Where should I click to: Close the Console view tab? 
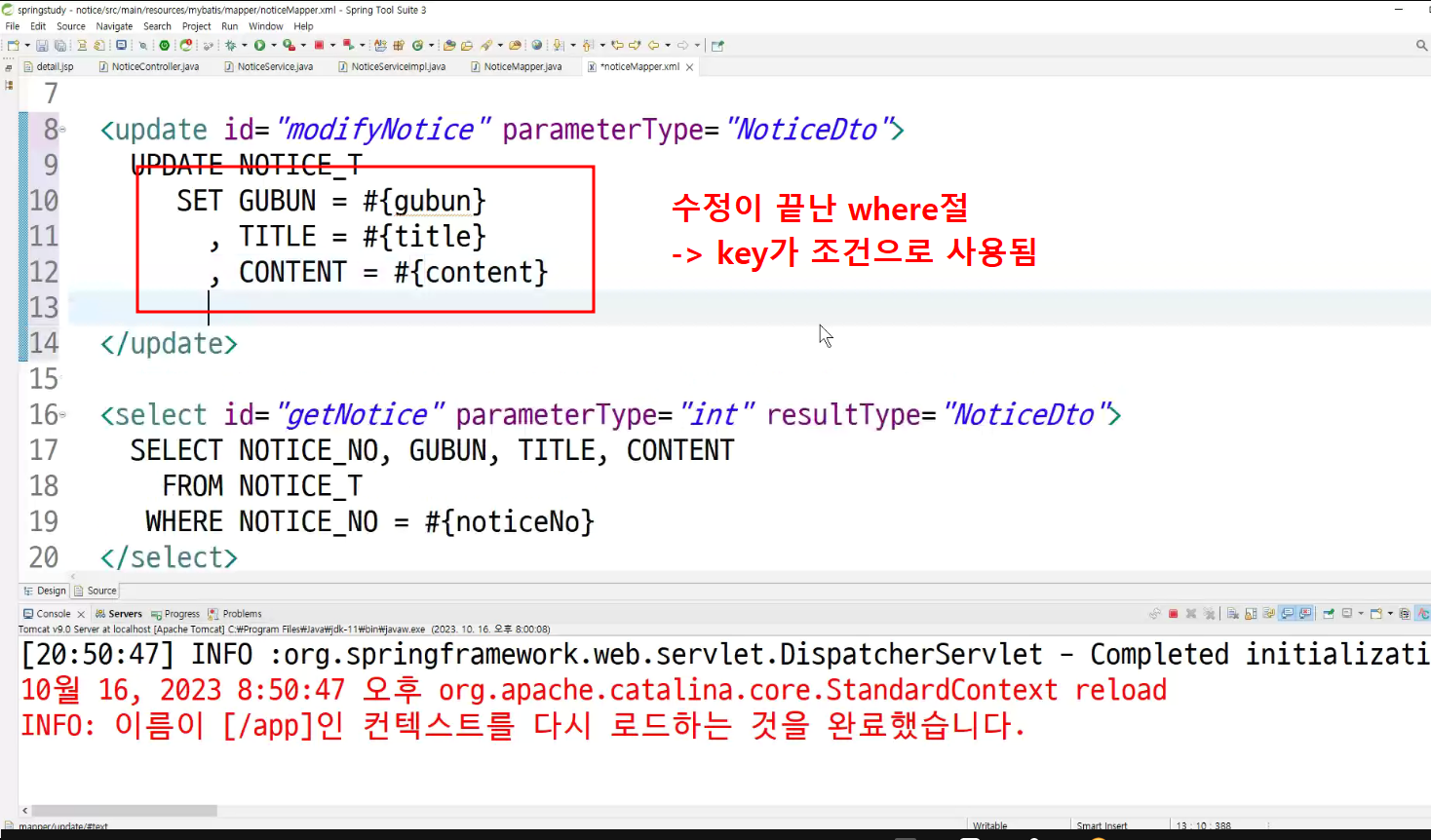pyautogui.click(x=81, y=614)
